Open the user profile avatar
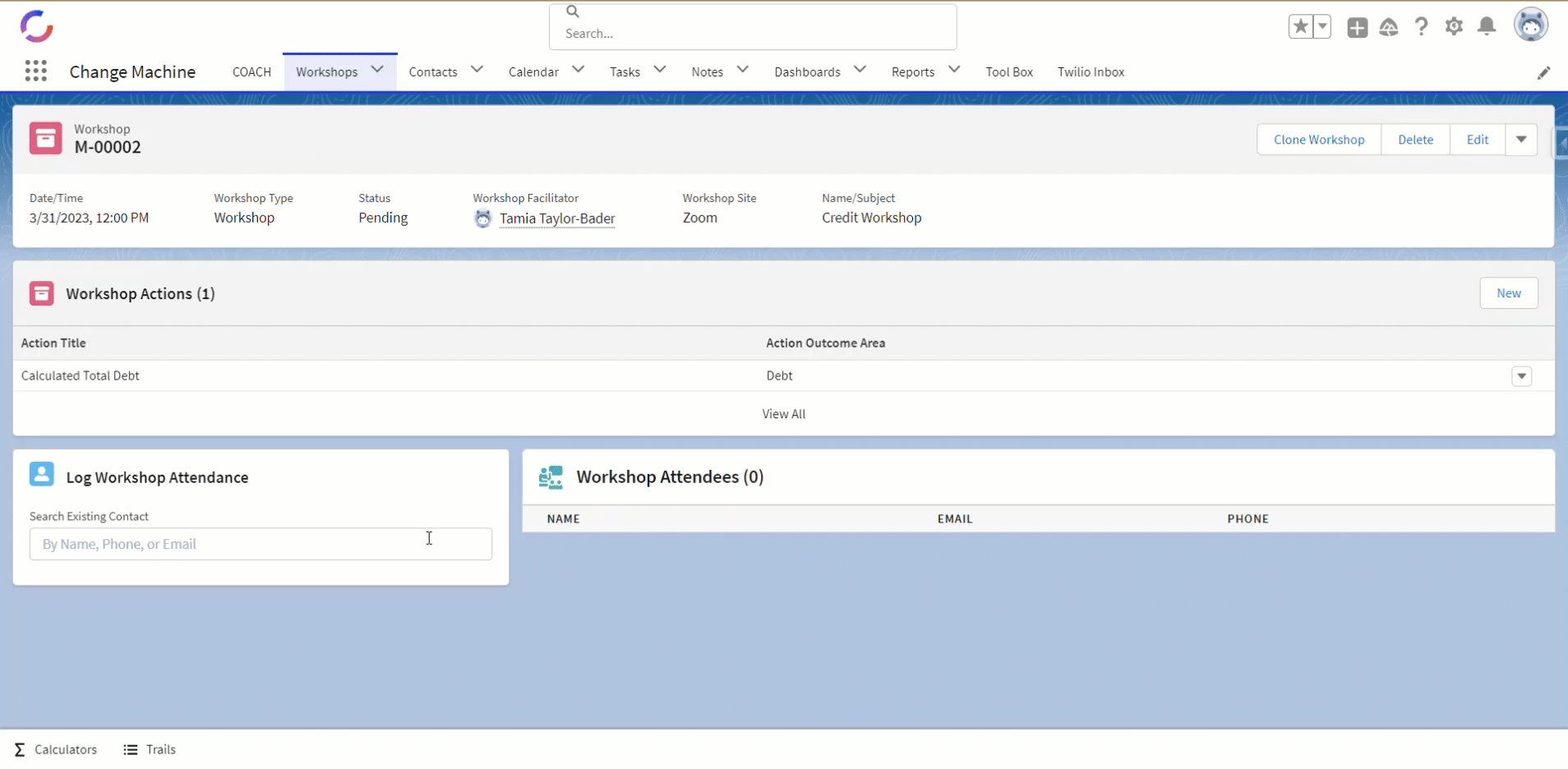Screen dimensions: 1568x769 tap(1531, 25)
